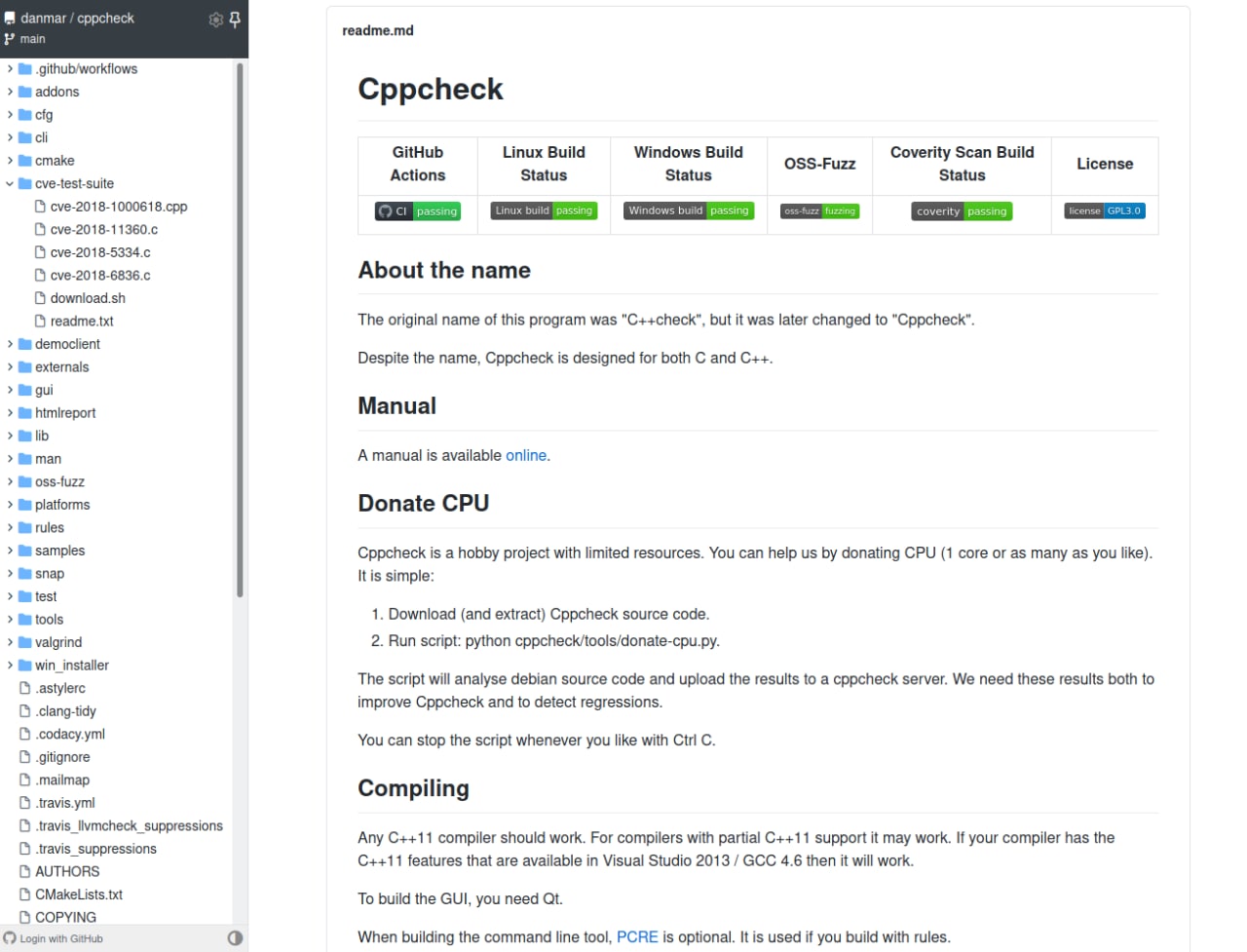Viewport: 1247px width, 952px height.
Task: Collapse the cve-test-suite folder chevron
Action: click(10, 183)
